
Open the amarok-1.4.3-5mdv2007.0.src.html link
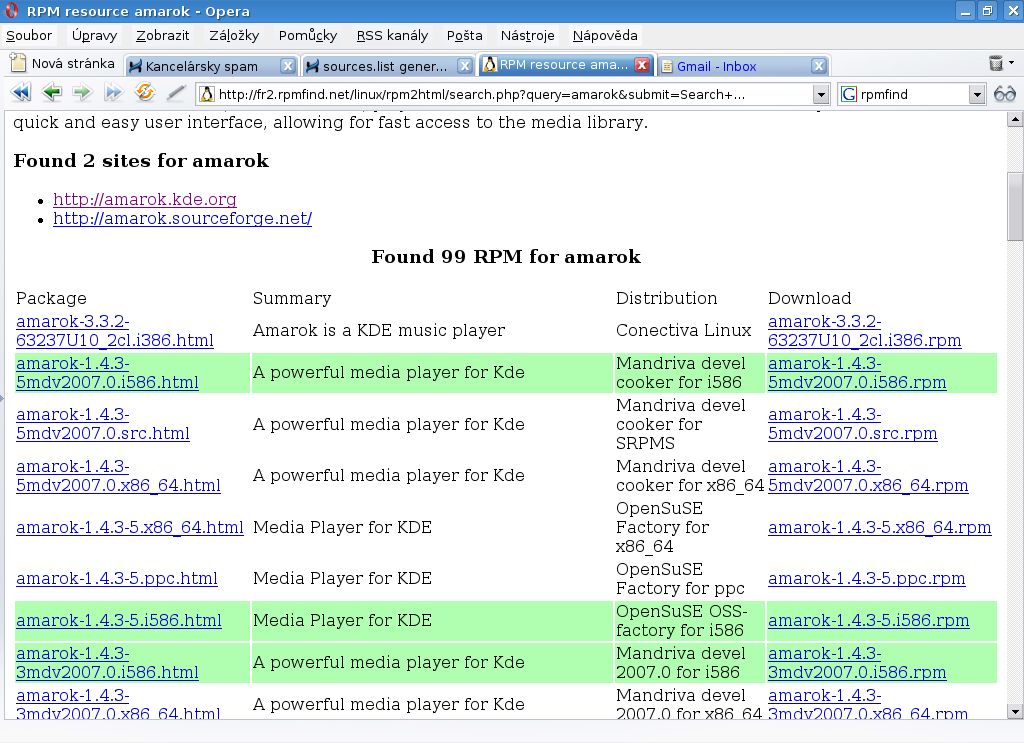click(x=103, y=424)
